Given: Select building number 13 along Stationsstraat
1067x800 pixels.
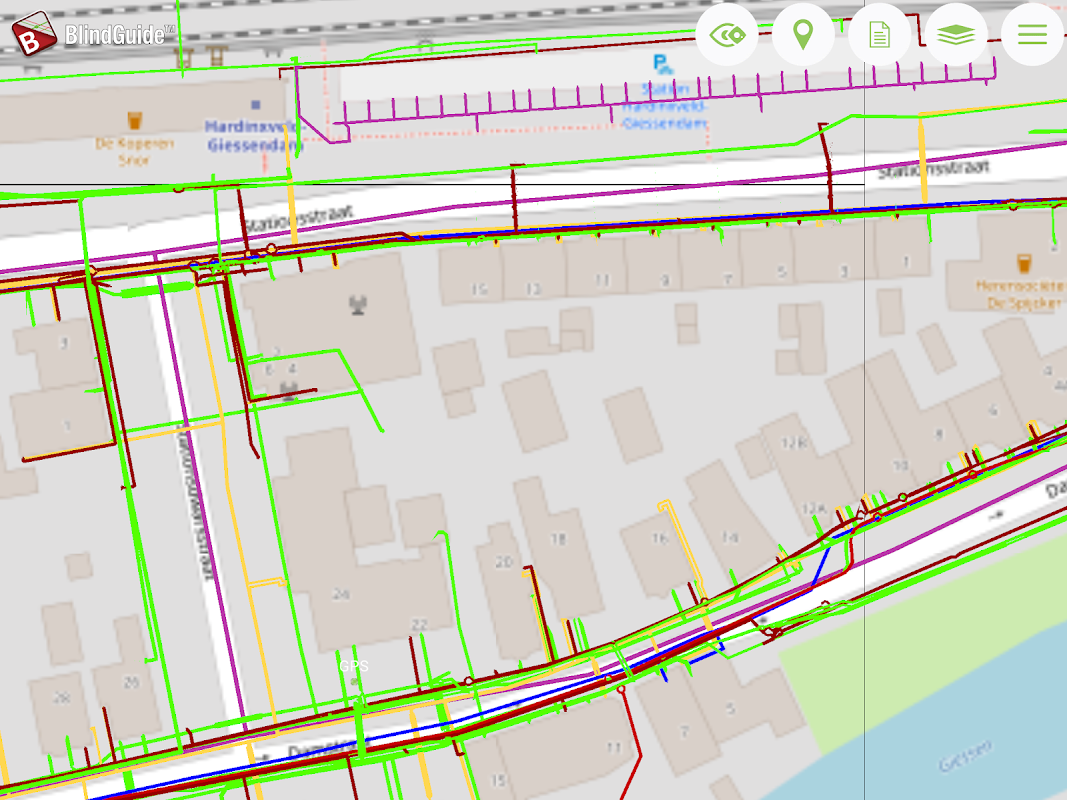Looking at the screenshot, I should tap(532, 289).
